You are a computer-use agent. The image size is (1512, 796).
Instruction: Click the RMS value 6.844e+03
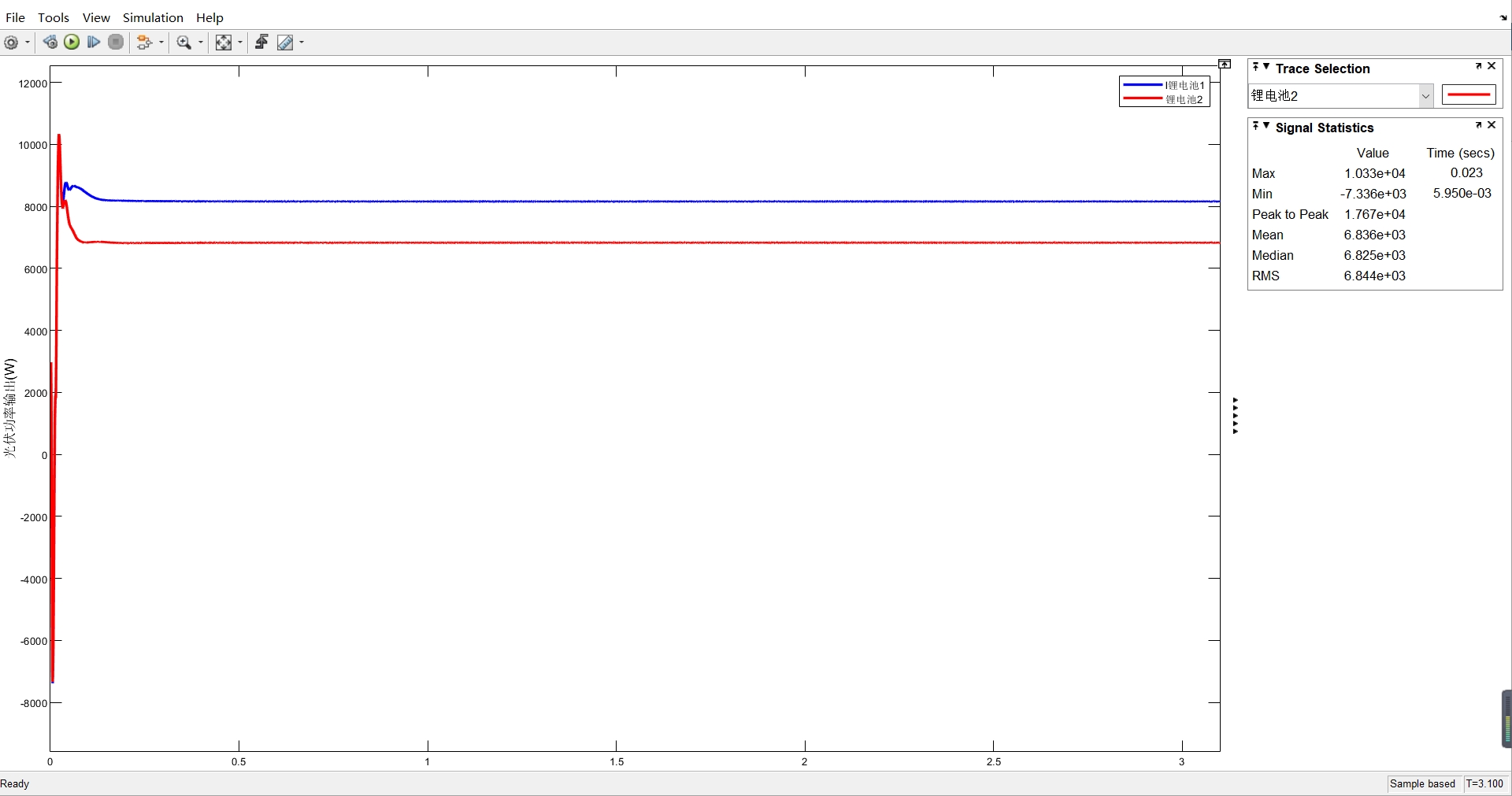[x=1374, y=276]
